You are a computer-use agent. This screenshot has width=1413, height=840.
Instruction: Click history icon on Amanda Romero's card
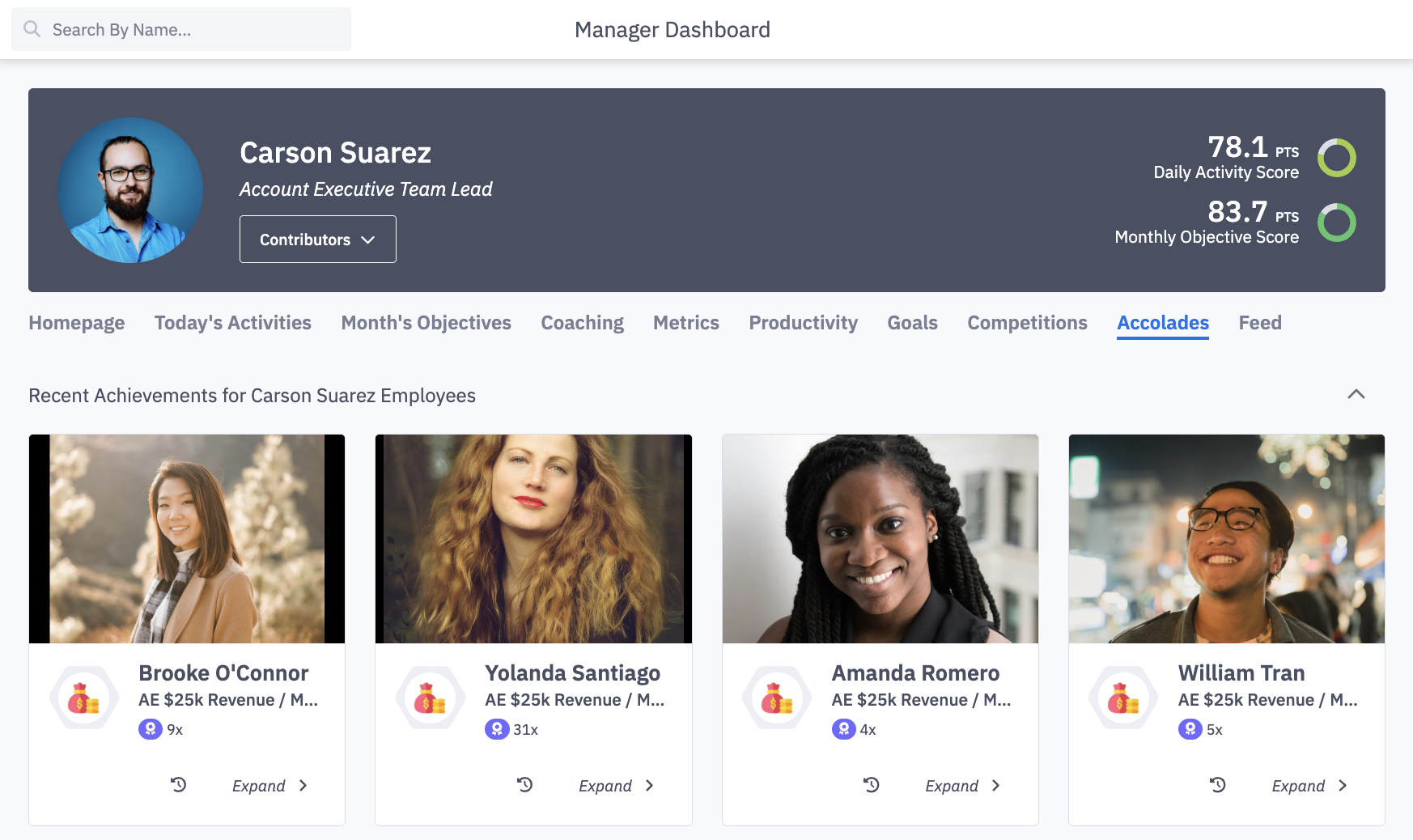[872, 785]
